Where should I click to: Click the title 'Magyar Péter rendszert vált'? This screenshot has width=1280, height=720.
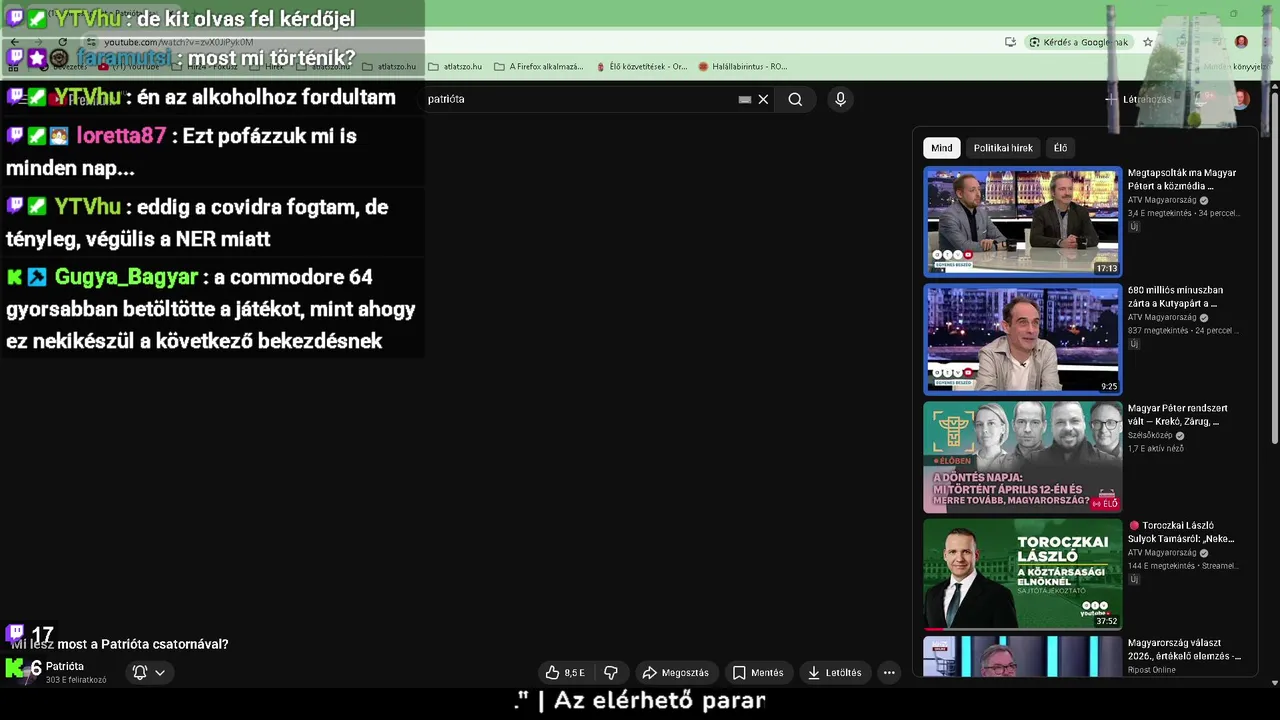1178,415
